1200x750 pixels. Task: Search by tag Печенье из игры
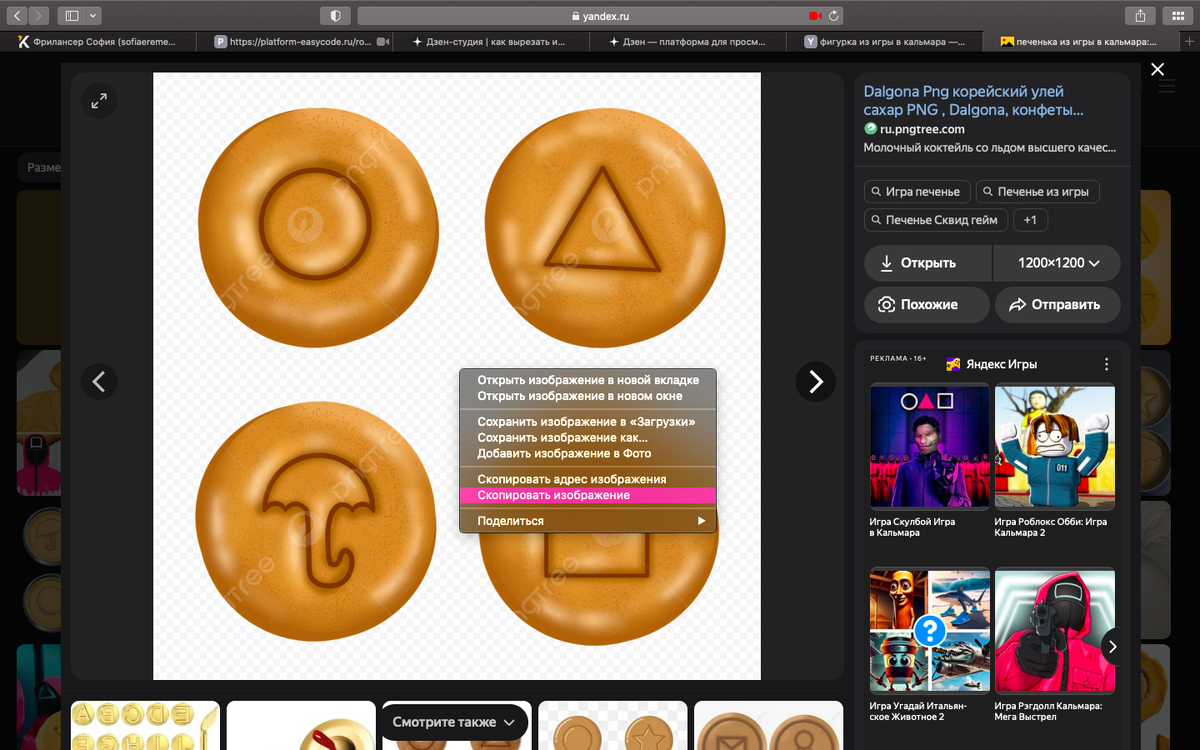point(1037,191)
